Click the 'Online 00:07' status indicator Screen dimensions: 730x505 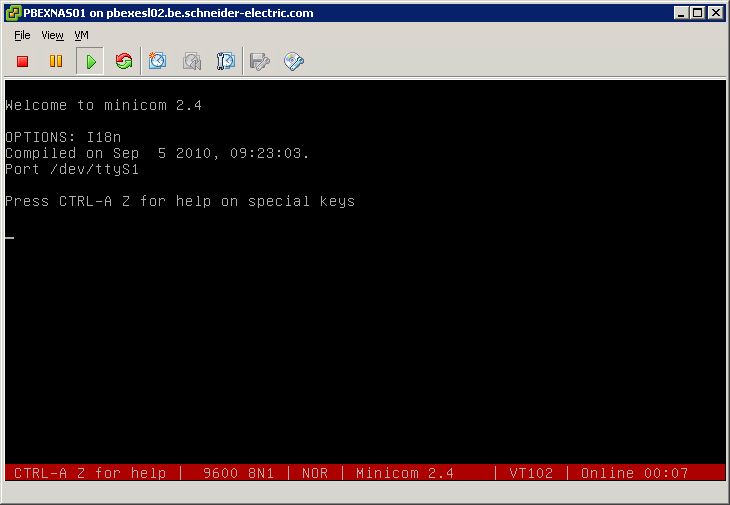[635, 473]
